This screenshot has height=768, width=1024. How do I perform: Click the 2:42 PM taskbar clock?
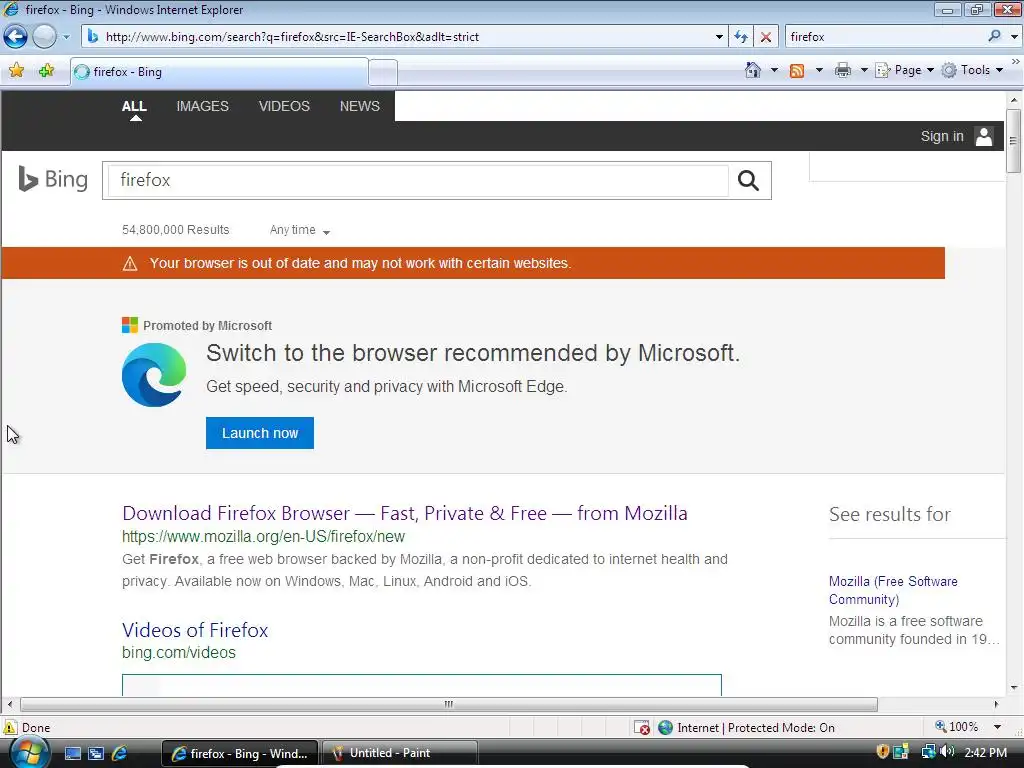tap(985, 753)
